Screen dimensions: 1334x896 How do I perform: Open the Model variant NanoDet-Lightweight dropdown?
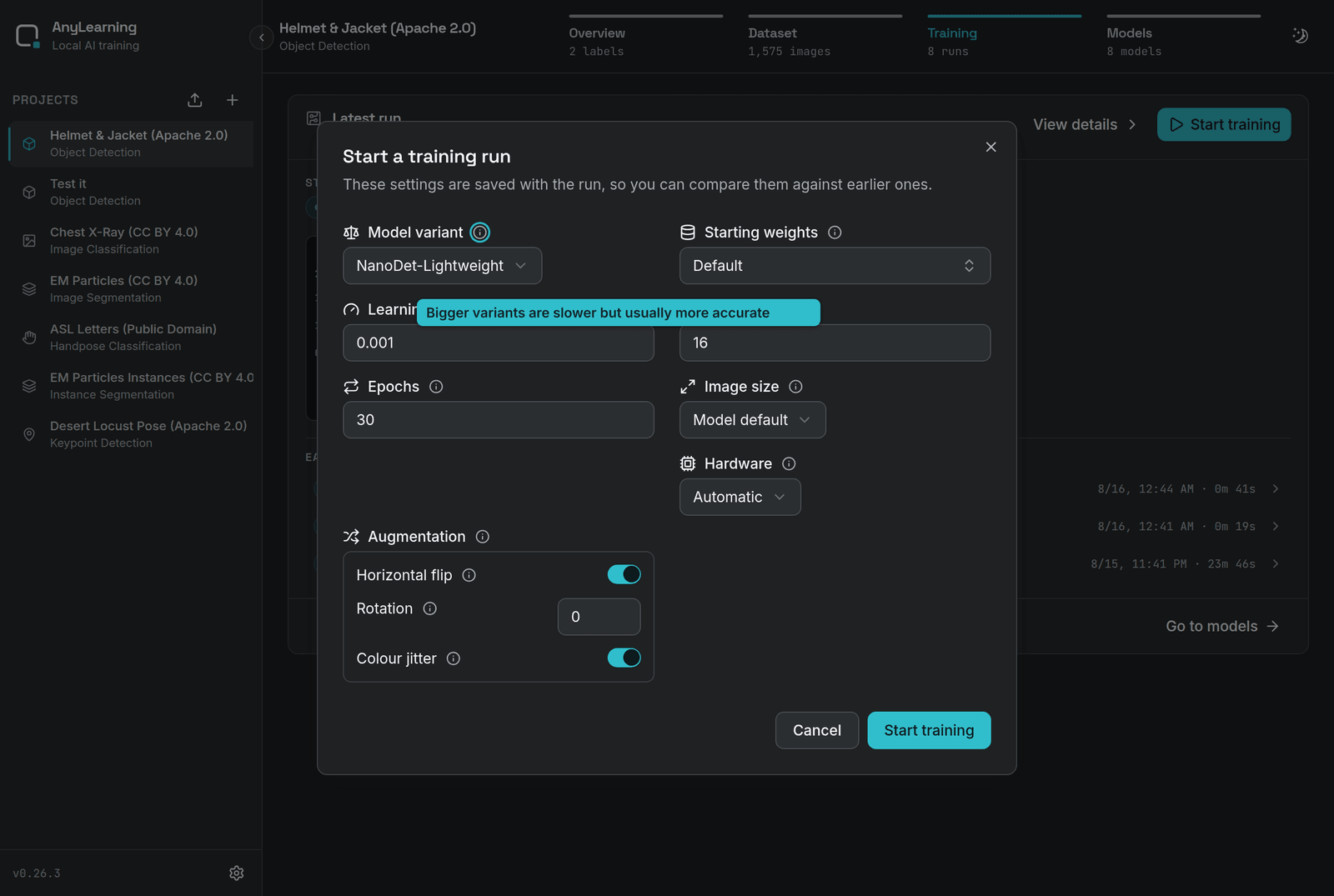[443, 266]
